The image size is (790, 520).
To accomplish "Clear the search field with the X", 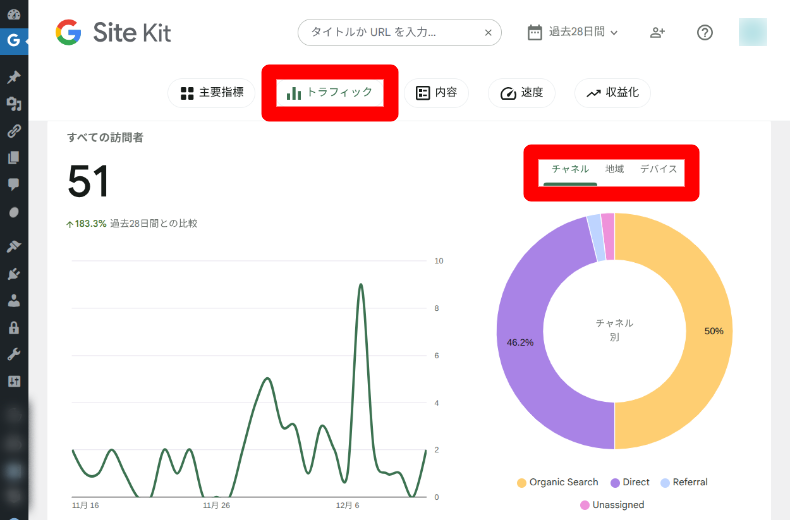I will click(x=488, y=33).
